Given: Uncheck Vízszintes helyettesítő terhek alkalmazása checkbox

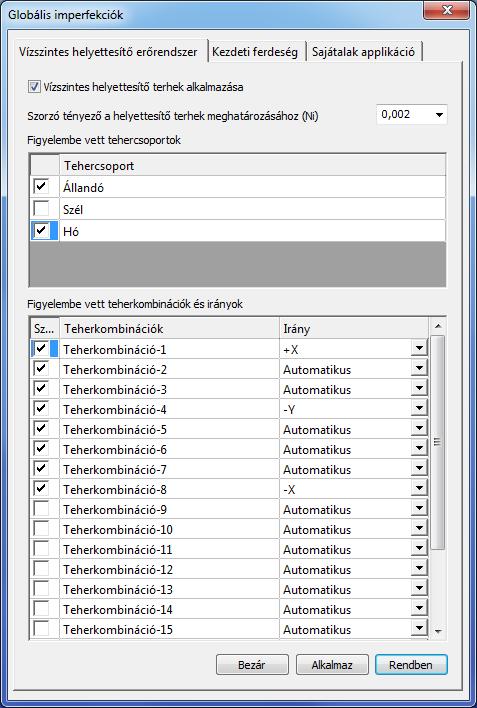Looking at the screenshot, I should pos(34,87).
